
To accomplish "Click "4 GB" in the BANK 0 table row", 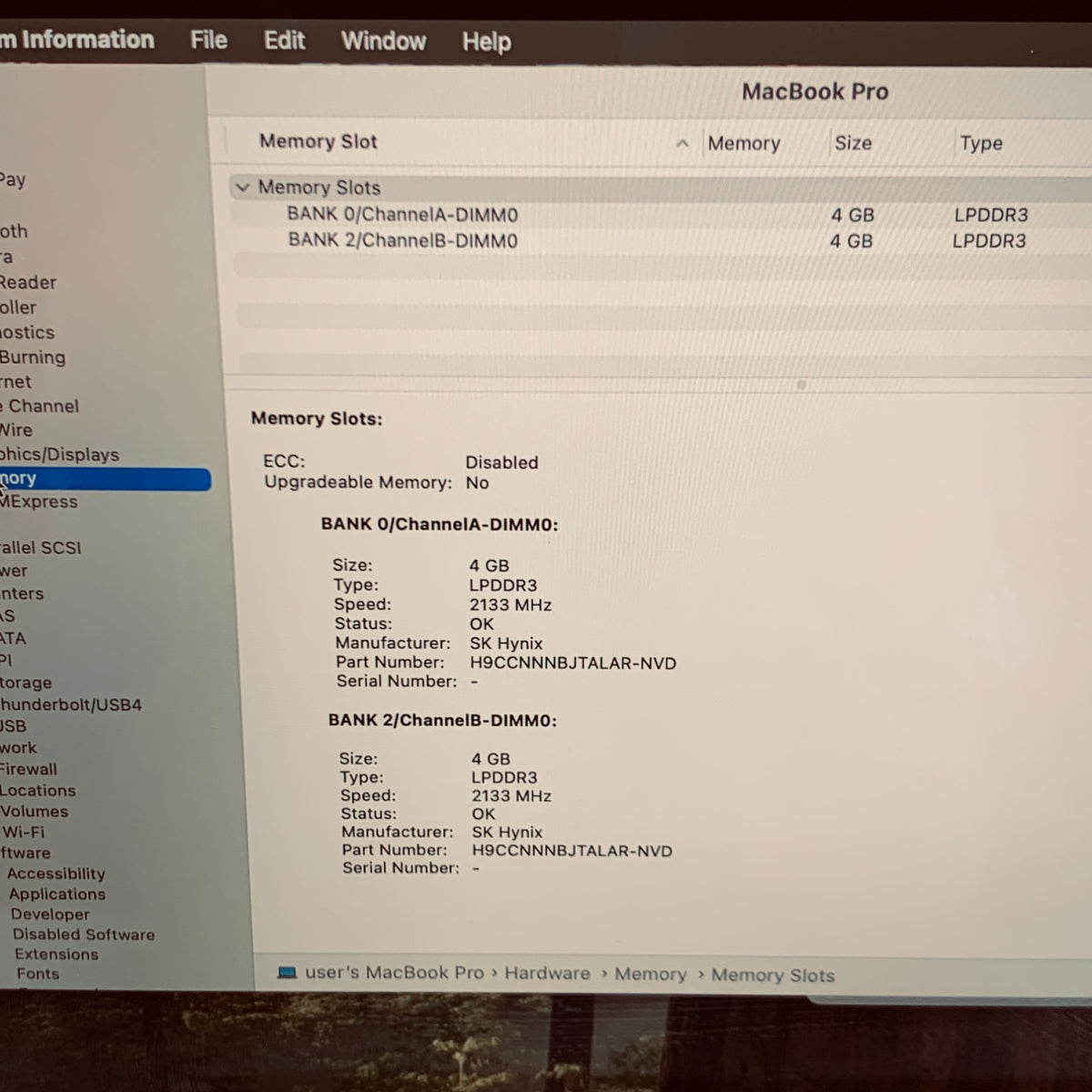I will (852, 216).
